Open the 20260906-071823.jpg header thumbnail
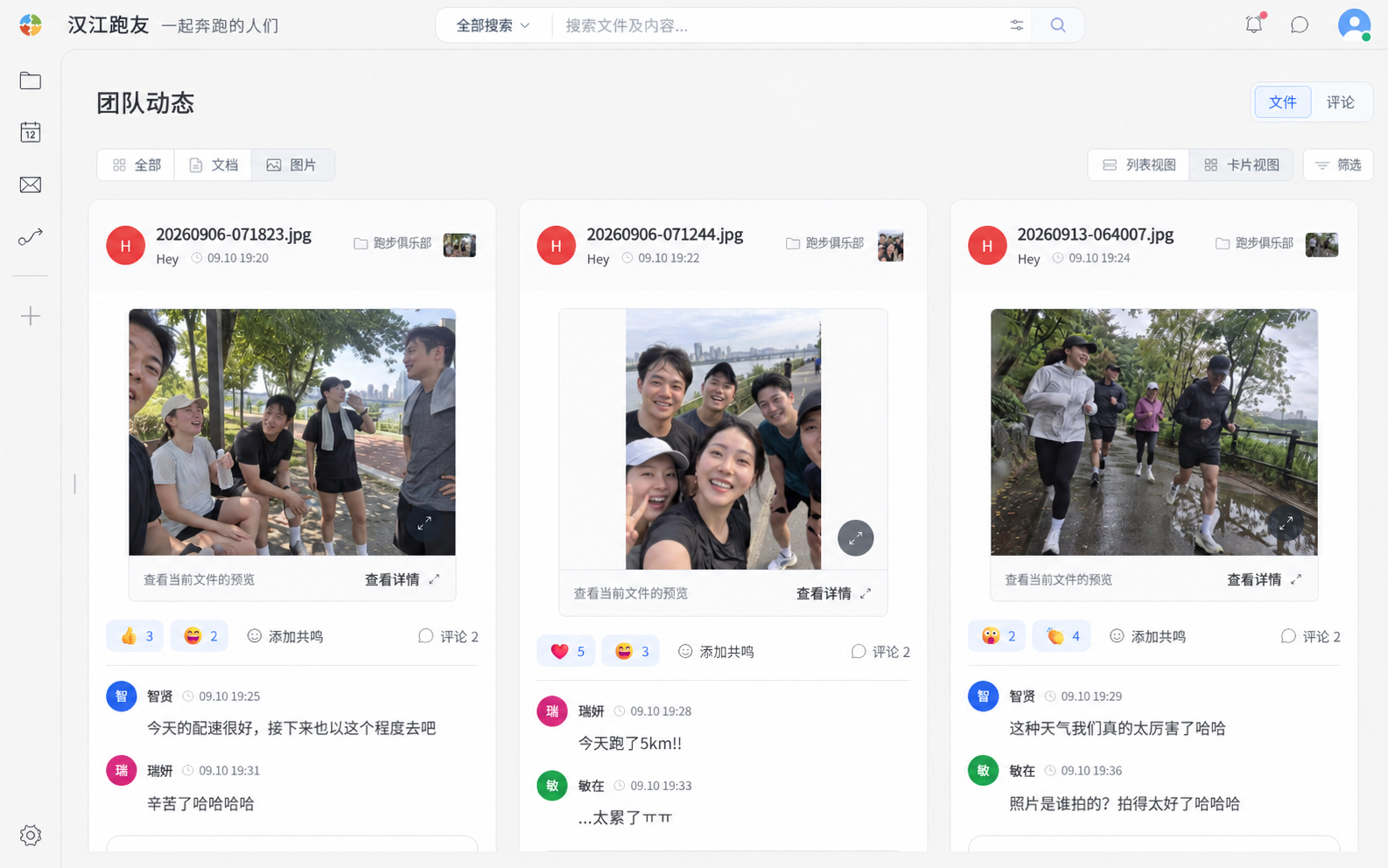 [459, 245]
